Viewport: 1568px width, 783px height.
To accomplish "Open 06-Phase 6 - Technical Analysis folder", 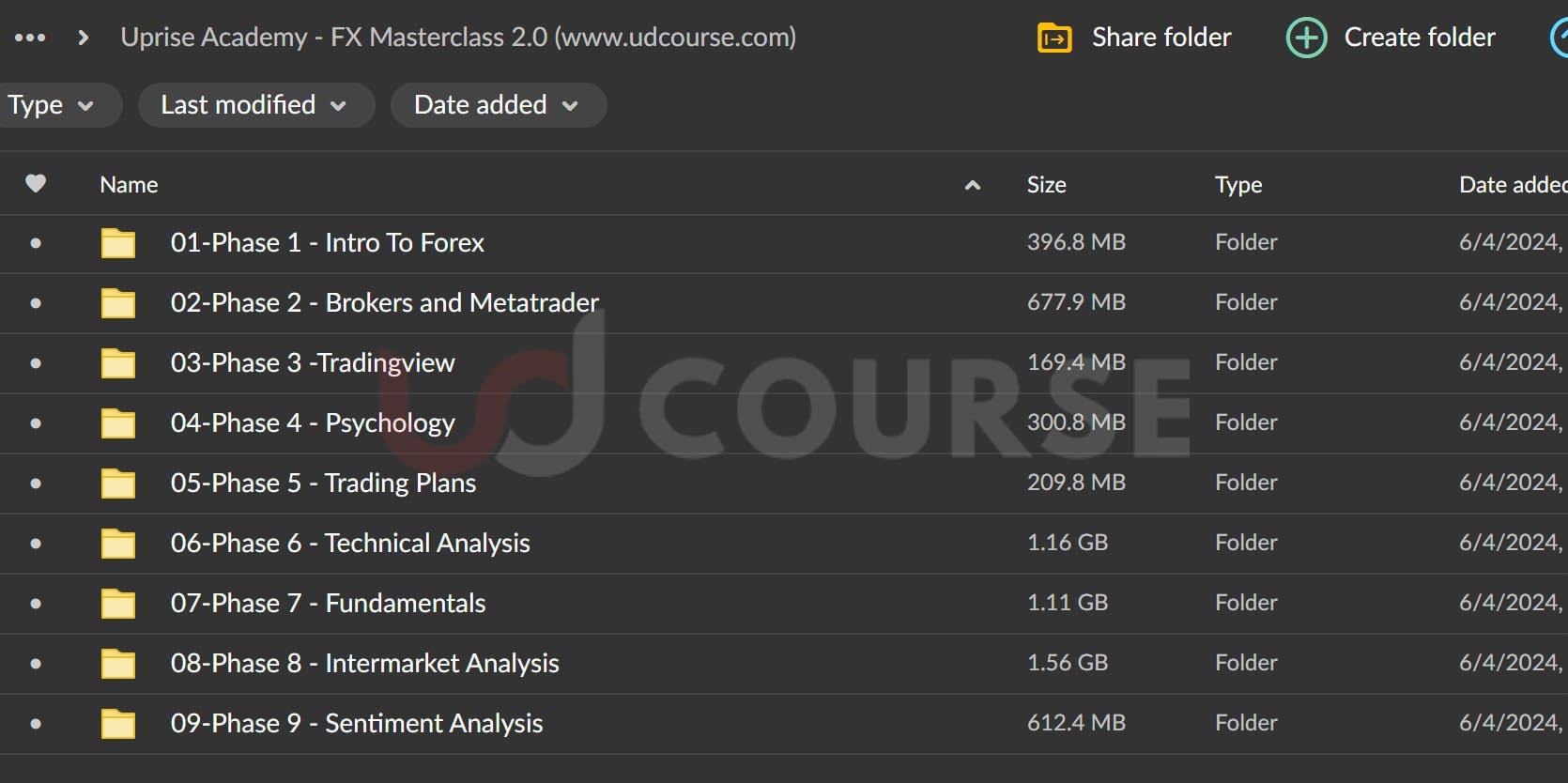I will pos(349,544).
